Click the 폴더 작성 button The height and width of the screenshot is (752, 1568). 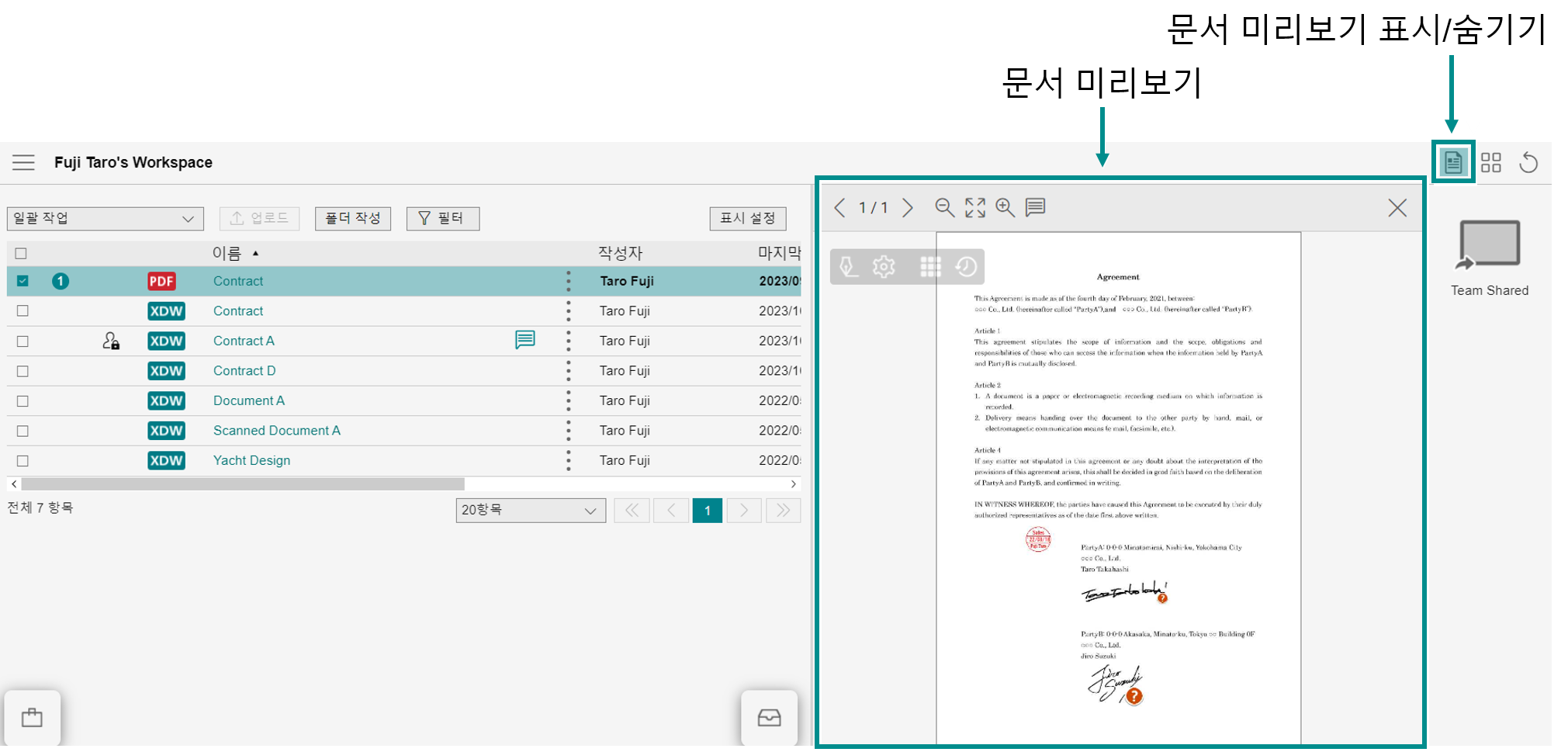352,219
